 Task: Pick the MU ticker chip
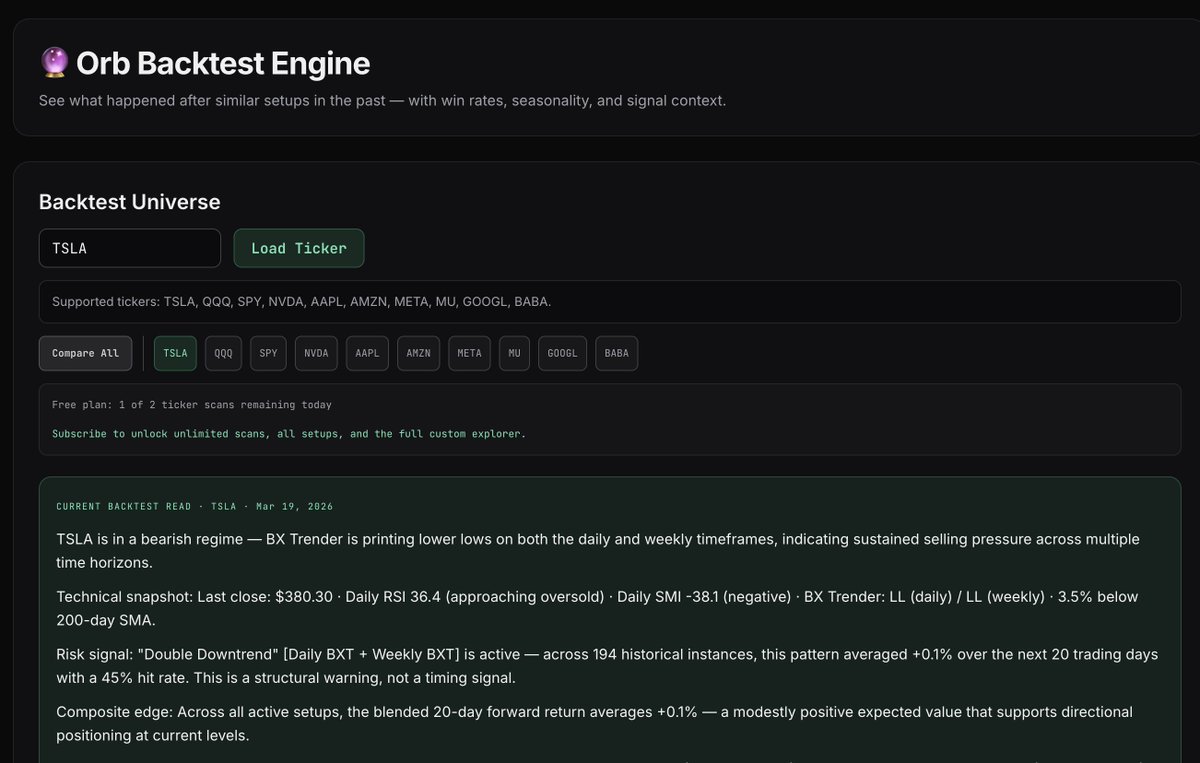coord(514,353)
